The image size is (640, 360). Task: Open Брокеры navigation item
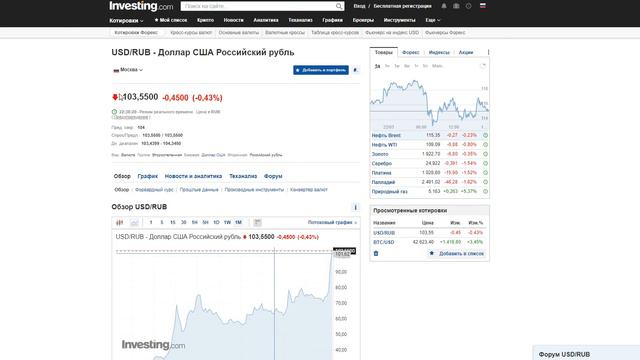(363, 20)
